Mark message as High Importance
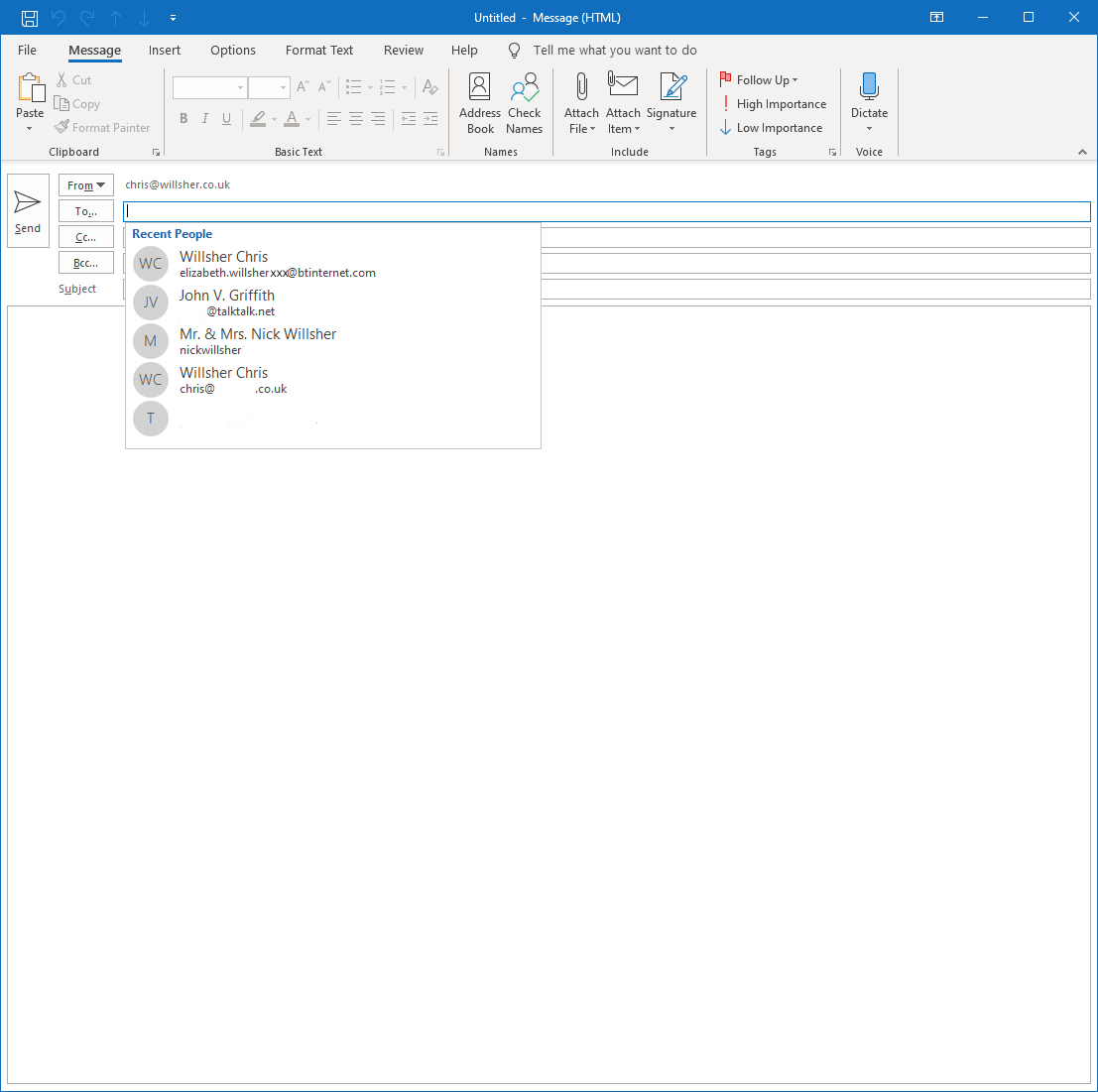Image resolution: width=1098 pixels, height=1092 pixels. [774, 103]
